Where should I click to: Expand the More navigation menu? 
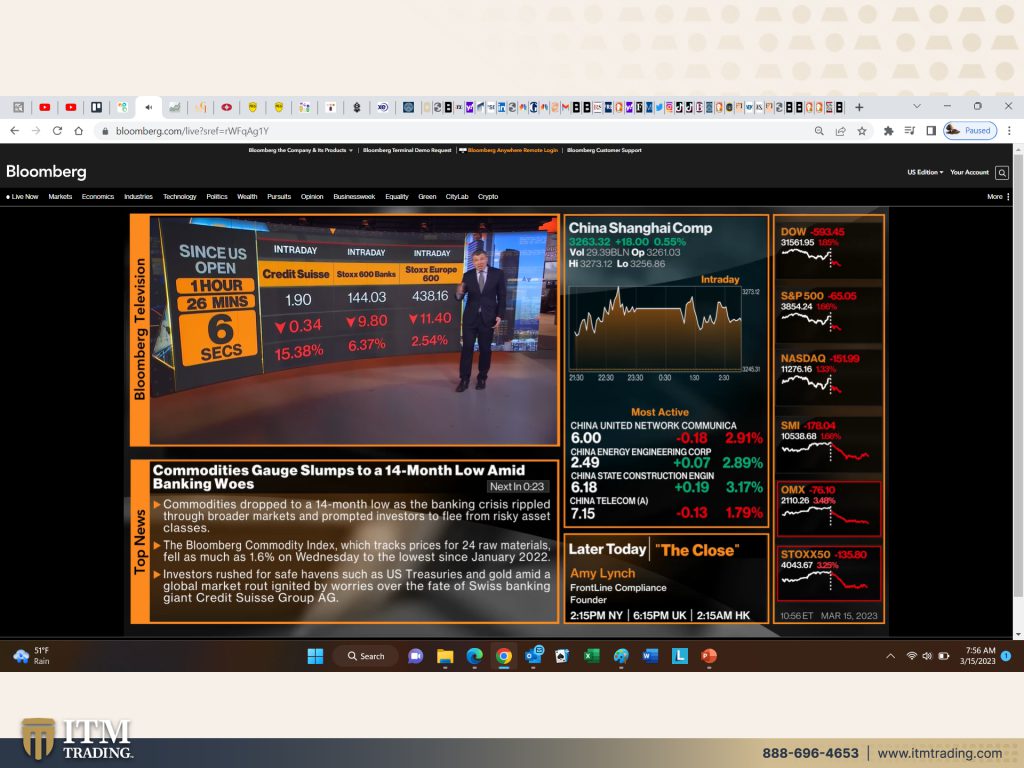pos(998,197)
